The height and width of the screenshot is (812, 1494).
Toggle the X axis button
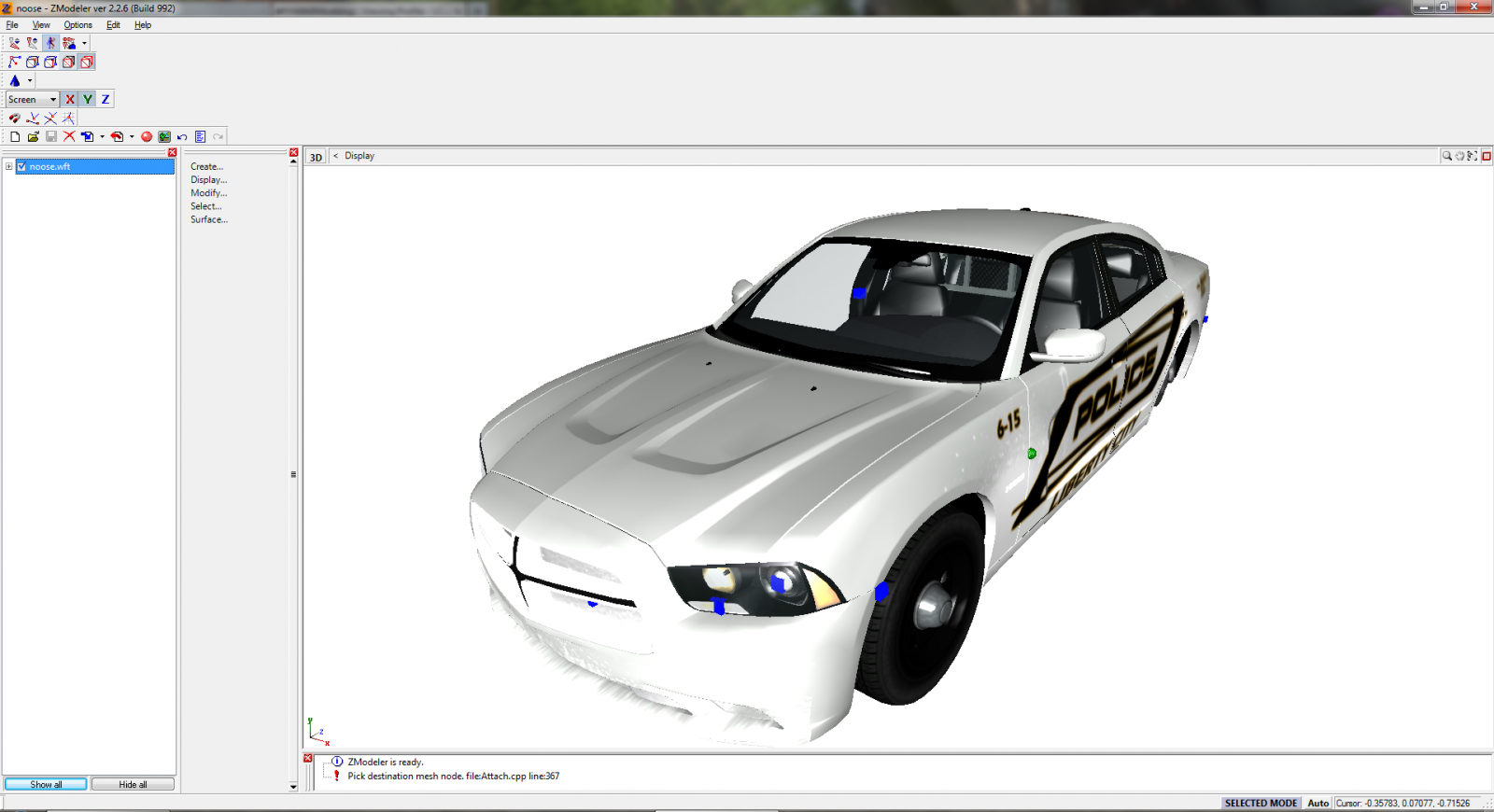click(70, 100)
